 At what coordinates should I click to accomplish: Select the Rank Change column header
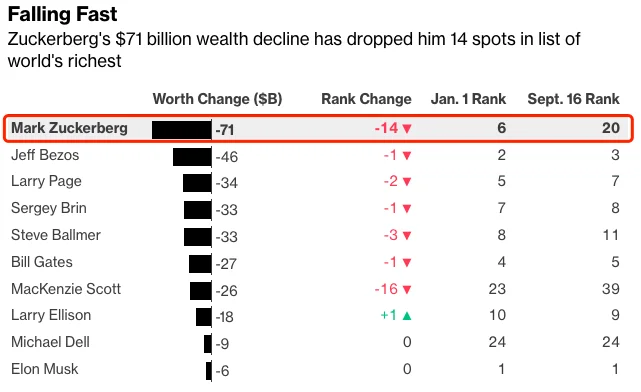pyautogui.click(x=366, y=99)
